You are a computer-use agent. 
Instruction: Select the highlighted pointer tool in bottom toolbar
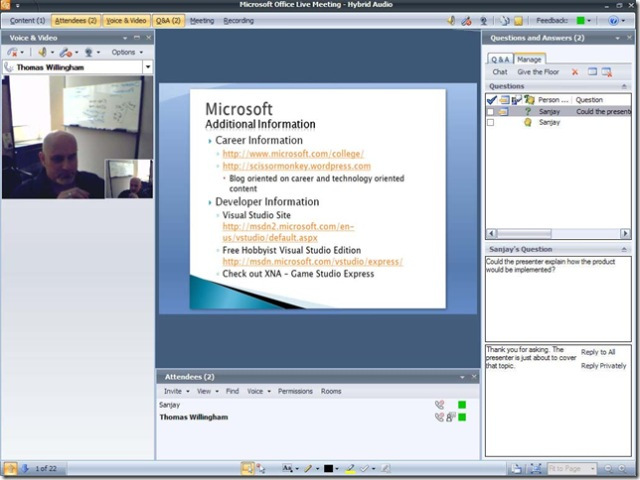coord(247,469)
